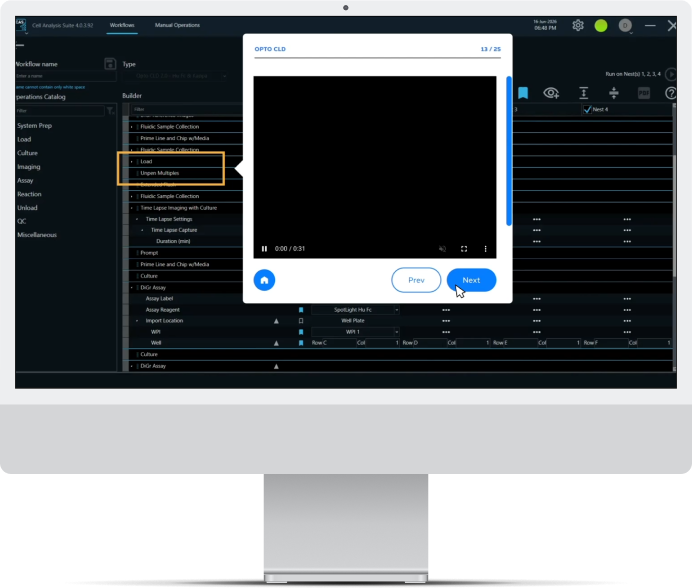This screenshot has width=692, height=588.
Task: Click the bookmark icon in Assay Reagent row
Action: point(301,310)
